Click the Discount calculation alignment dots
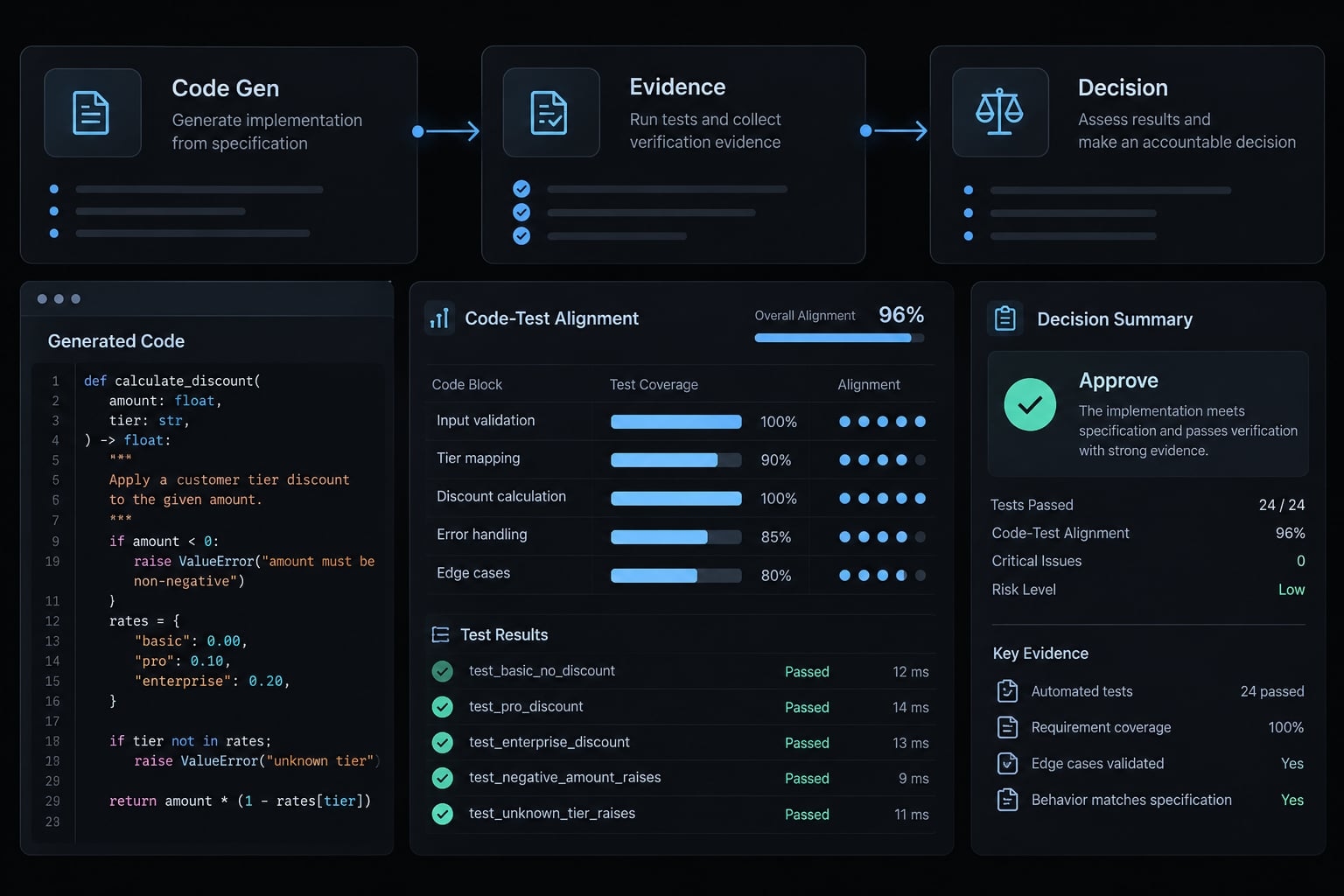 (x=882, y=499)
